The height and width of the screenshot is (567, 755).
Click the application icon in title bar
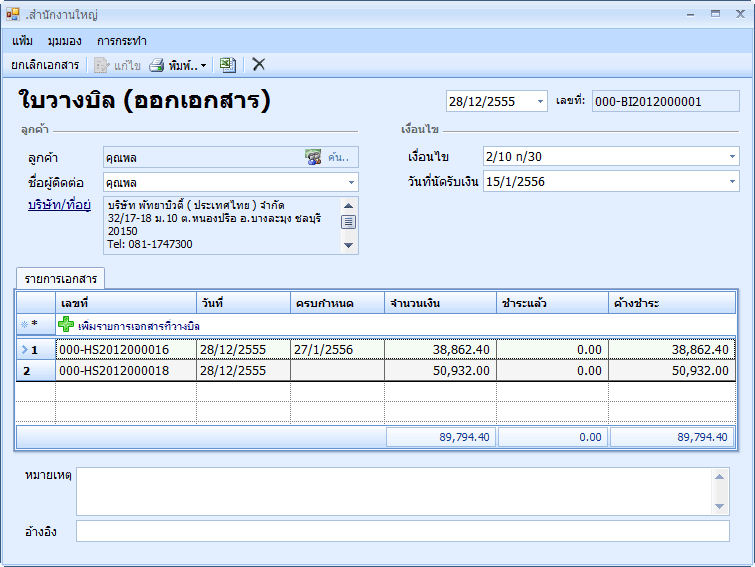coord(12,15)
